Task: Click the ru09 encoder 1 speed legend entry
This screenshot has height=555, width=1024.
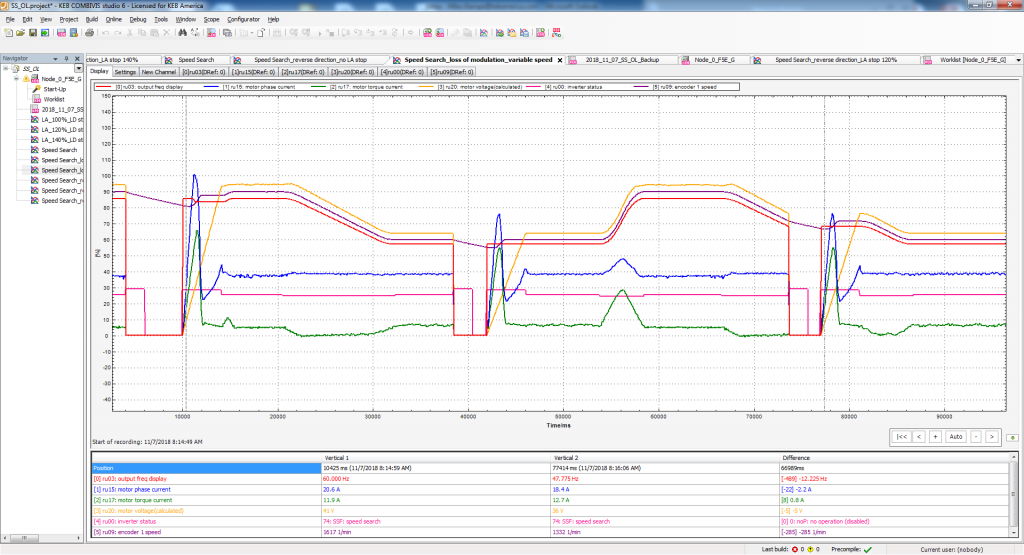Action: 677,87
